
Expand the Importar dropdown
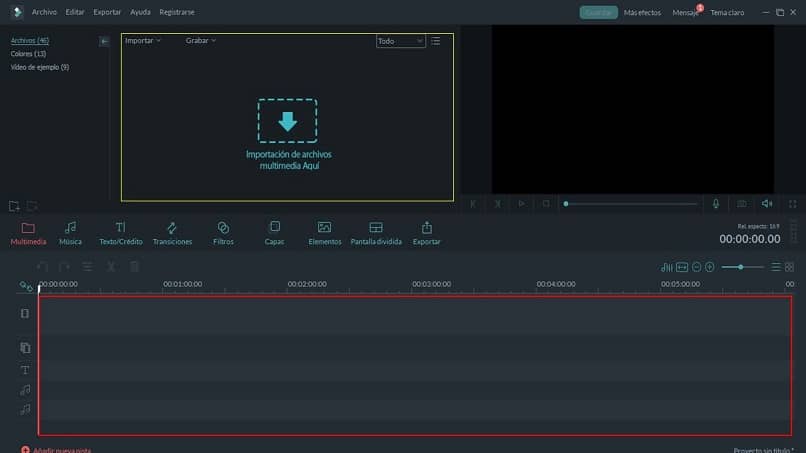142,40
